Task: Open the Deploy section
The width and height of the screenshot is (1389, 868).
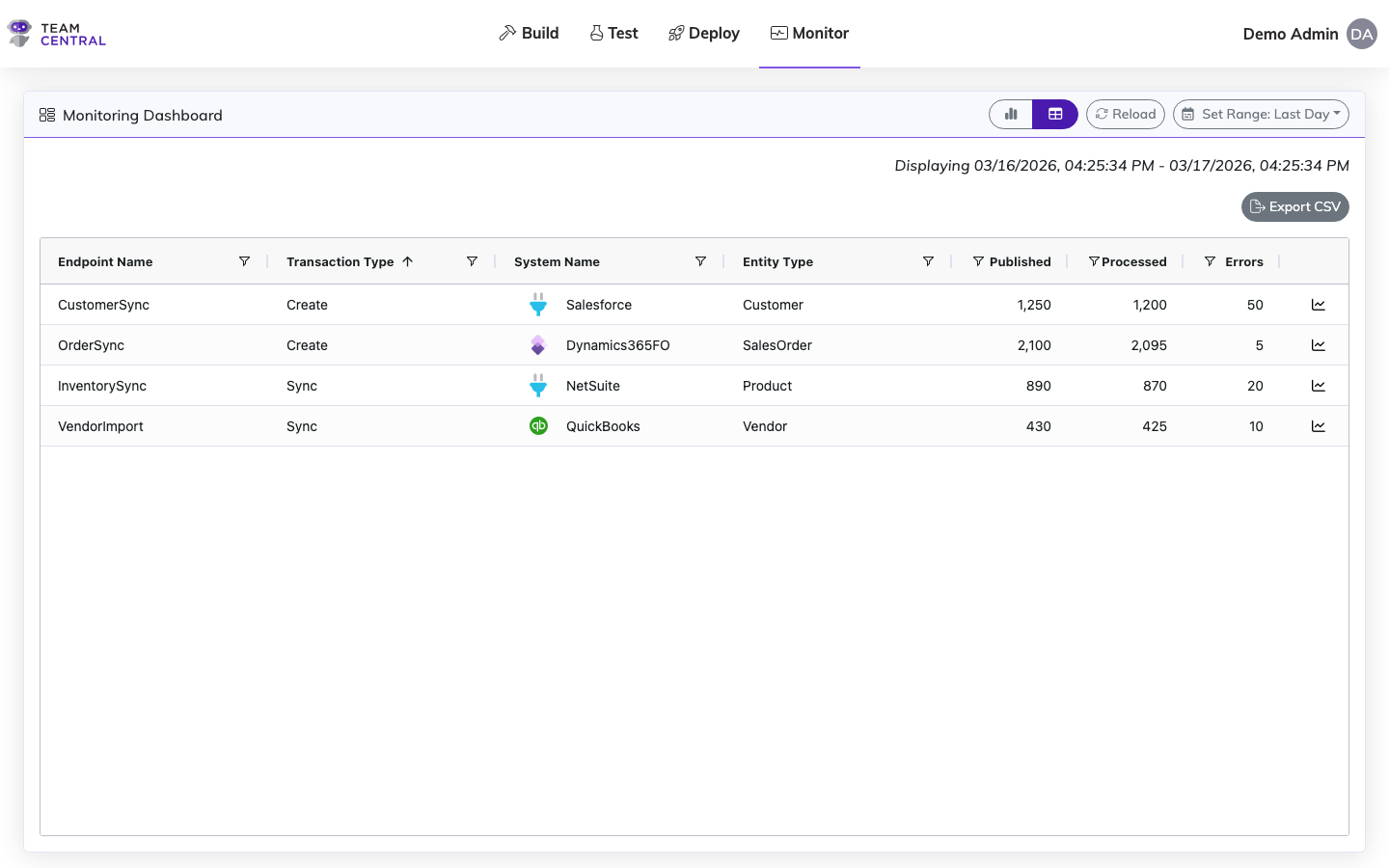Action: coord(703,33)
